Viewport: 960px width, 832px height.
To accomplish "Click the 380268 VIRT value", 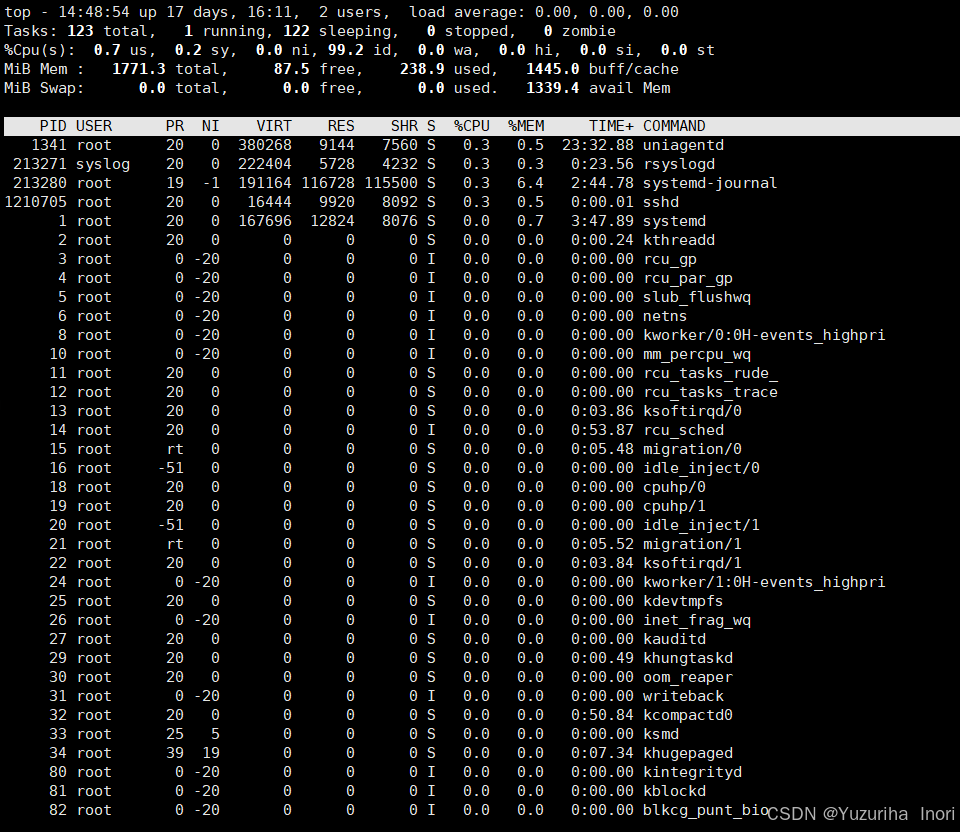I will (x=265, y=145).
